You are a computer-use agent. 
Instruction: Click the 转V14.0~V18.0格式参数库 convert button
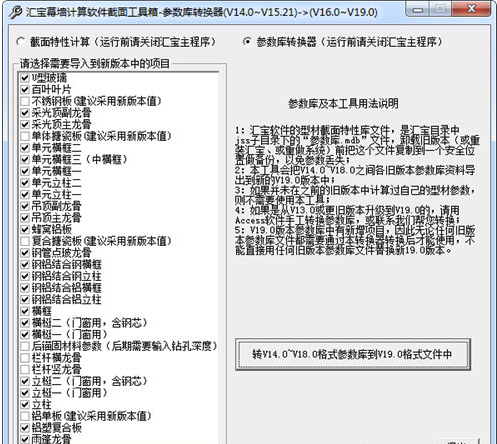click(353, 354)
